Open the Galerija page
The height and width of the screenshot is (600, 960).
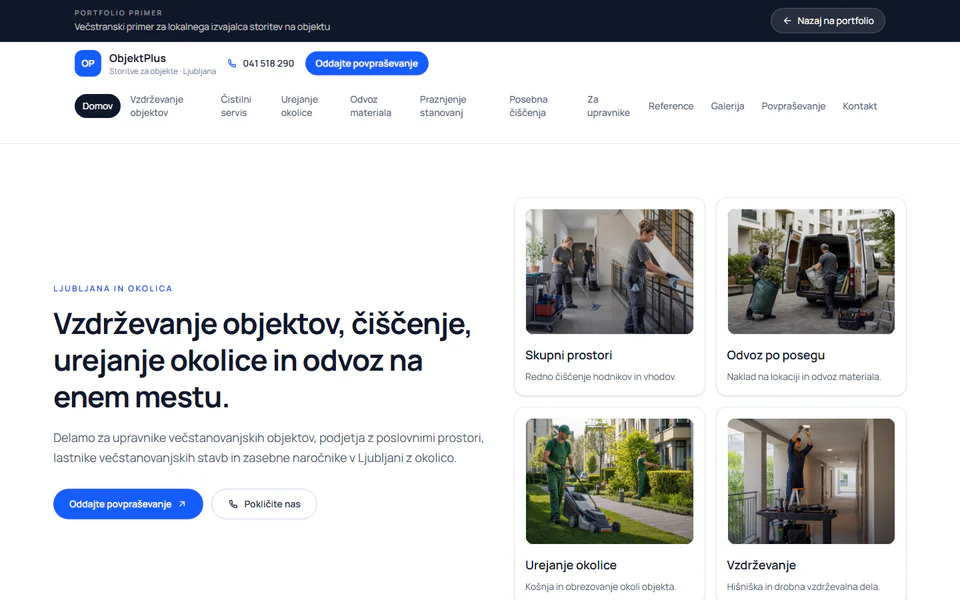pos(727,106)
